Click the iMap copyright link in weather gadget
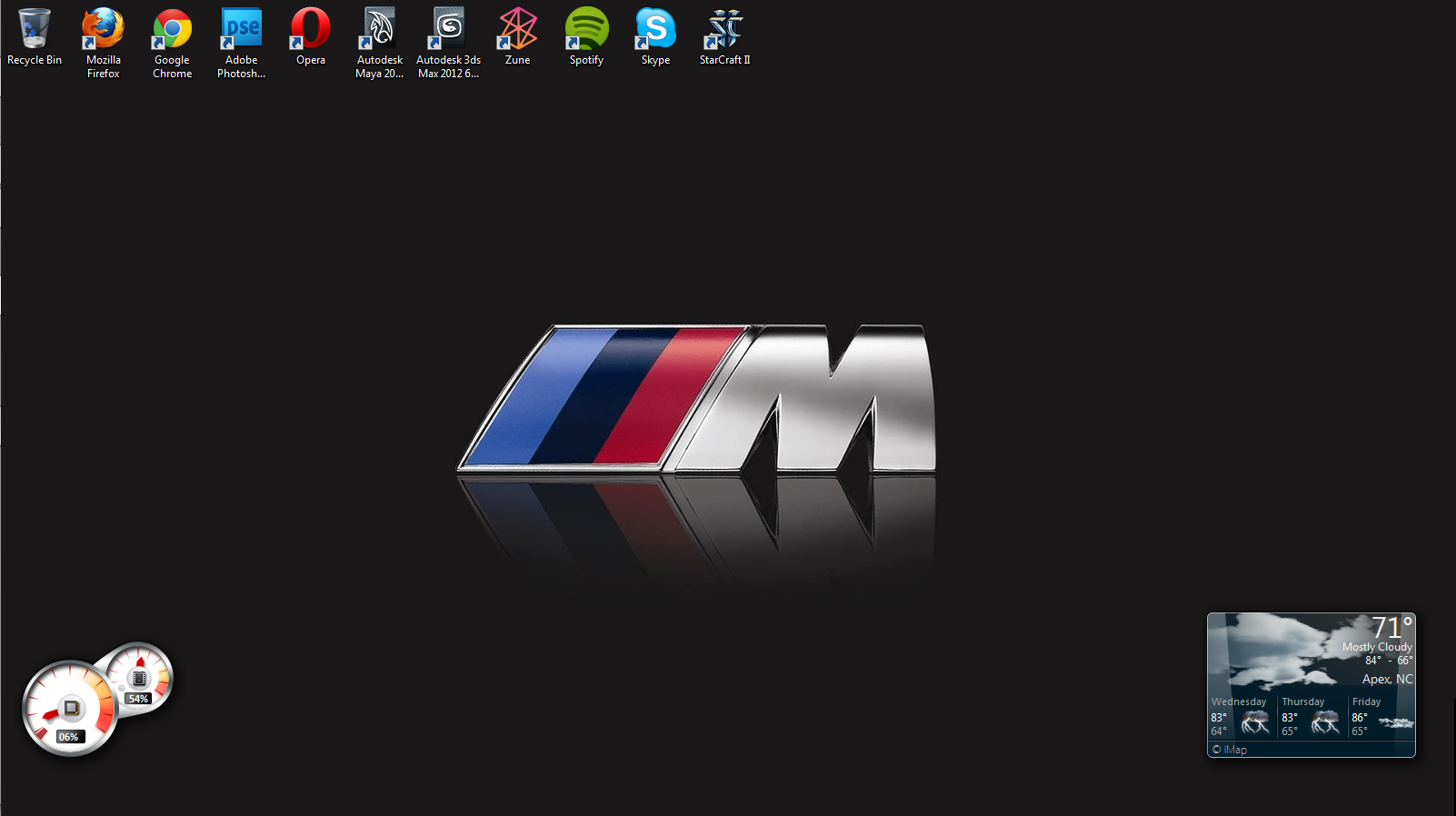This screenshot has height=816, width=1456. 1230,750
